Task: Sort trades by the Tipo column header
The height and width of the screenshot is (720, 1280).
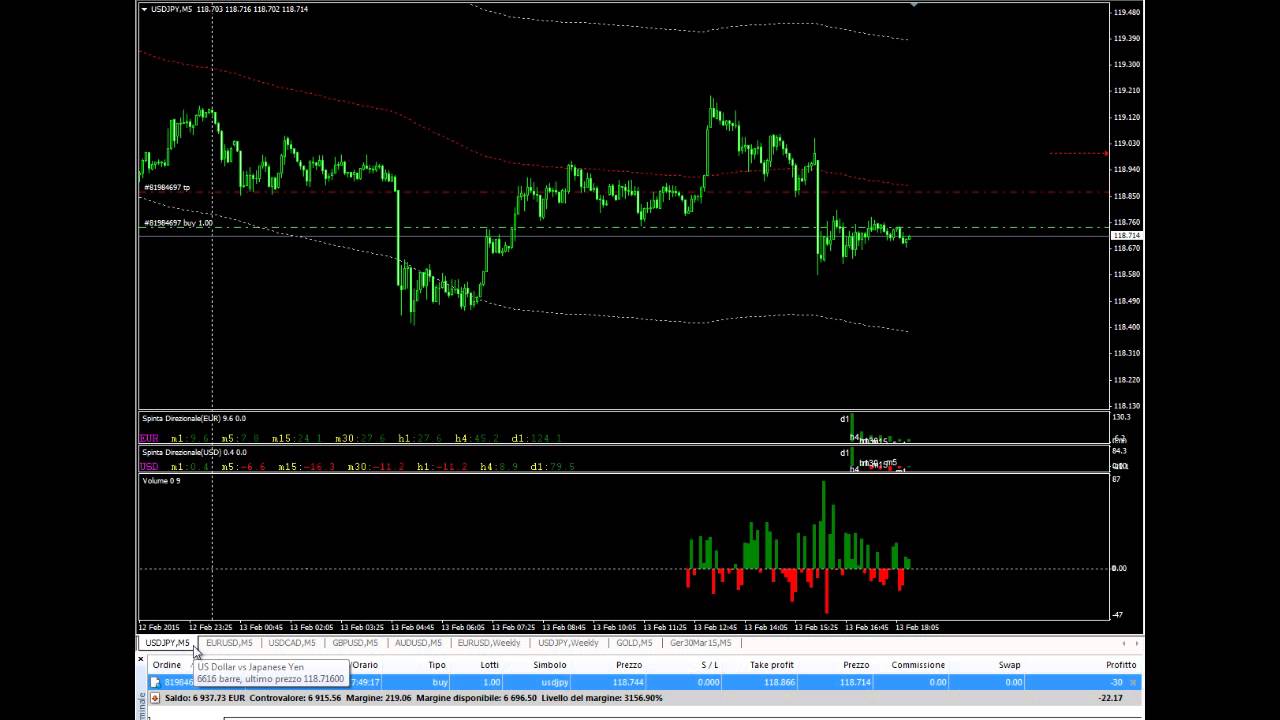Action: (437, 665)
